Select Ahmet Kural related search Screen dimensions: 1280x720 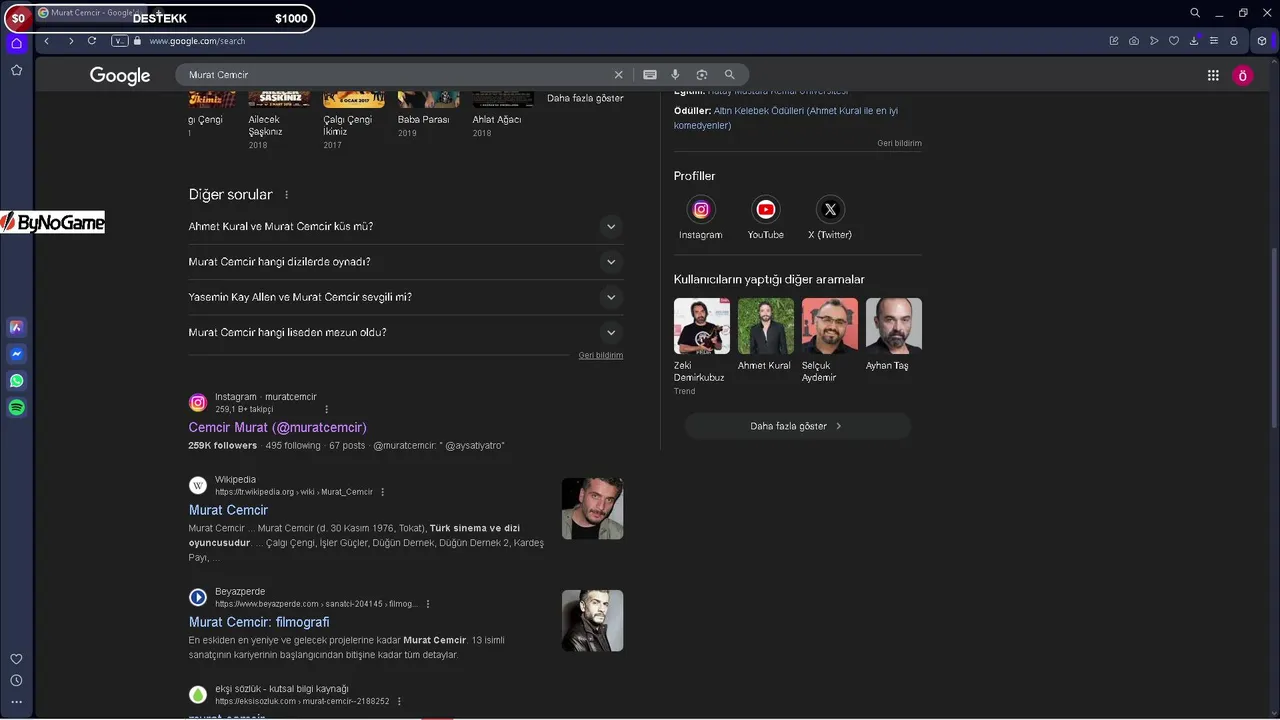tap(765, 335)
